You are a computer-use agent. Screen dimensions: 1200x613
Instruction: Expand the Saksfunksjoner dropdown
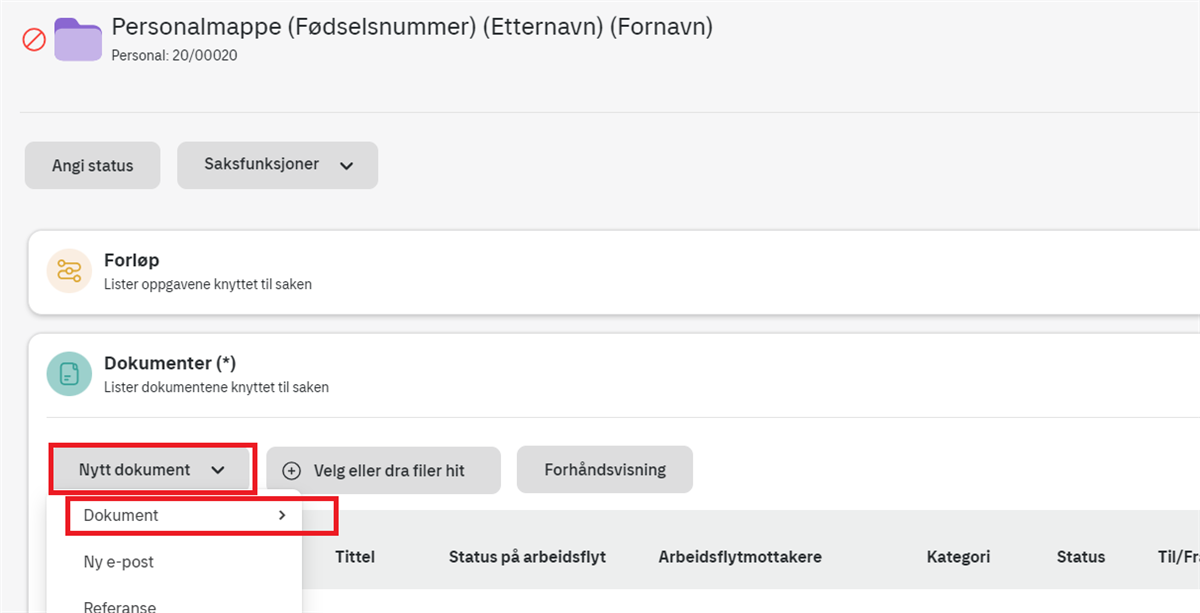278,165
